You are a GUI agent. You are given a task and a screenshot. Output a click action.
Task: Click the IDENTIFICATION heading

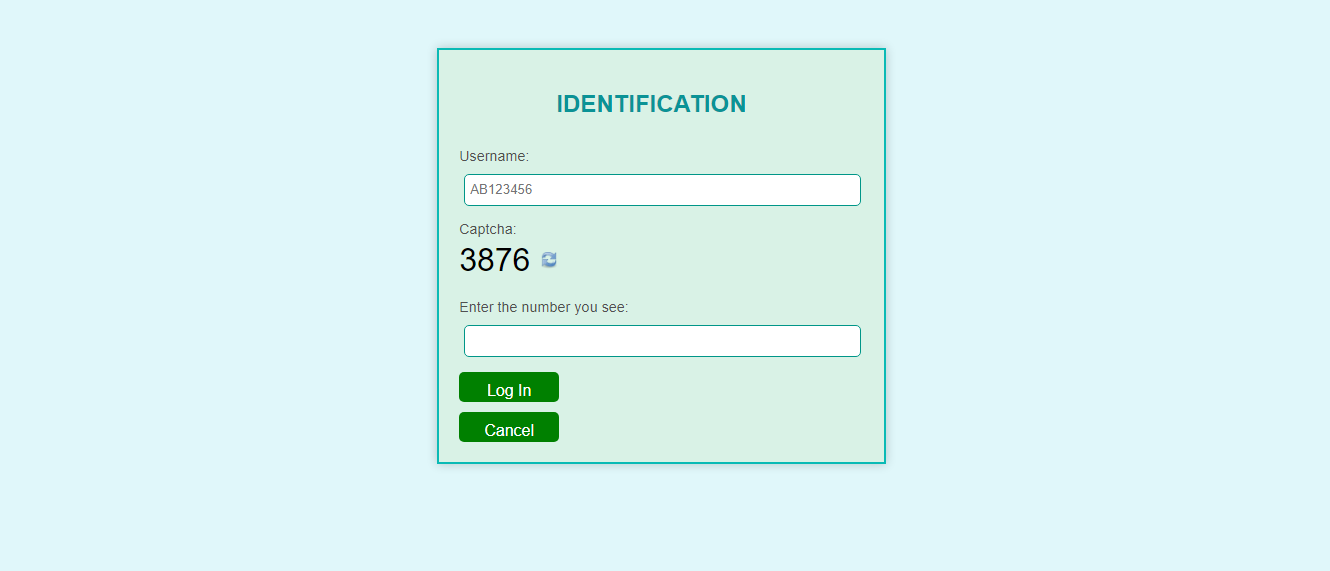[x=651, y=104]
